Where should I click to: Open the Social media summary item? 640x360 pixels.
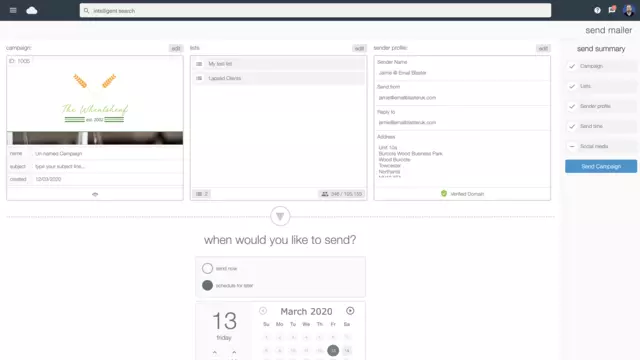tap(601, 146)
